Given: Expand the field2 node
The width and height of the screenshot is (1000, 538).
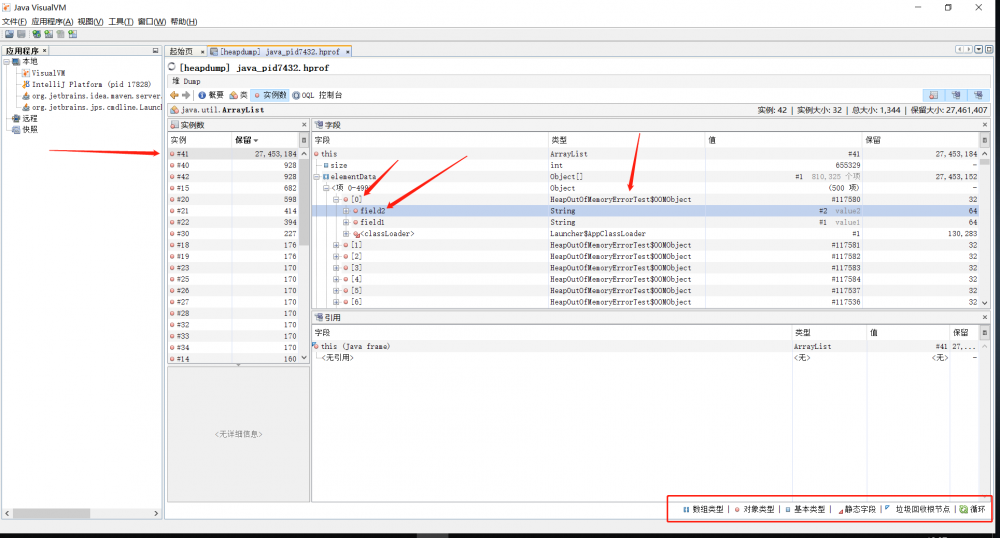Looking at the screenshot, I should [x=346, y=211].
